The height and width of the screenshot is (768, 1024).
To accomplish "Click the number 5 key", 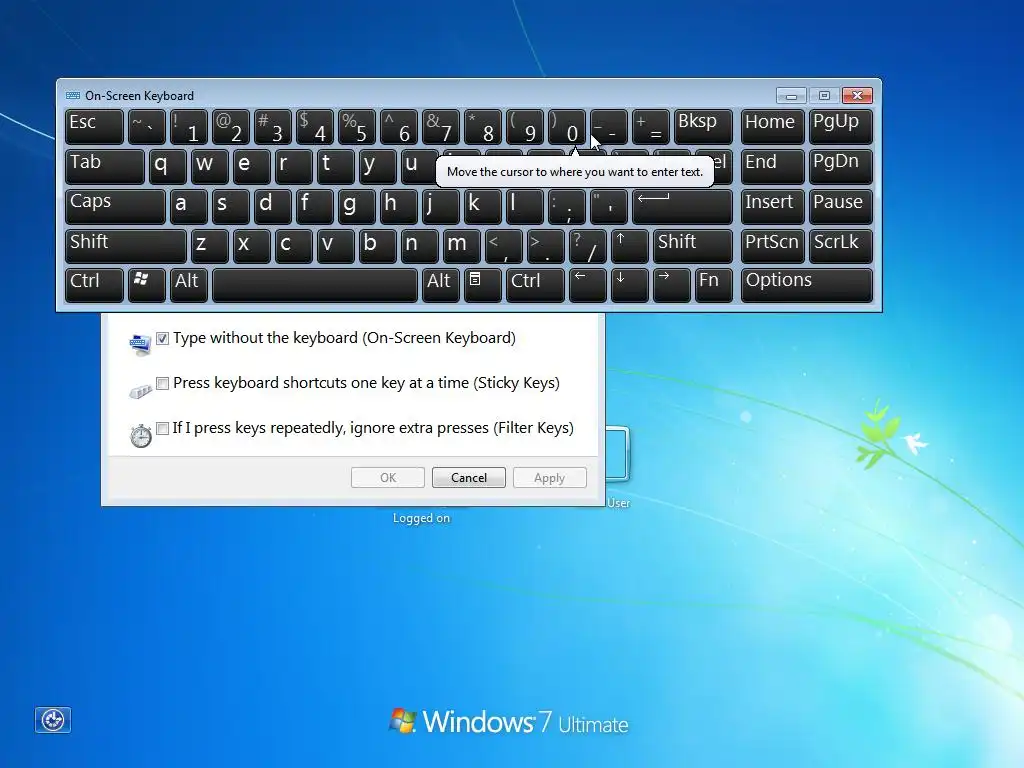I will point(357,127).
